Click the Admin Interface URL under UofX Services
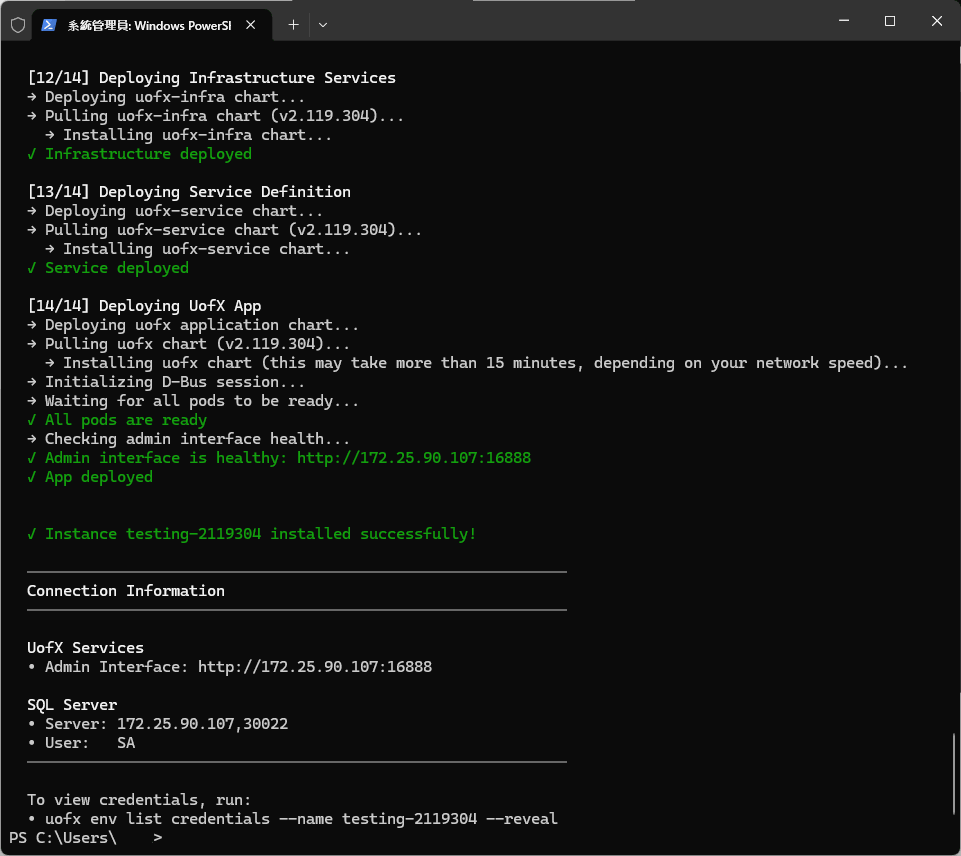Image resolution: width=961 pixels, height=856 pixels. coord(314,666)
